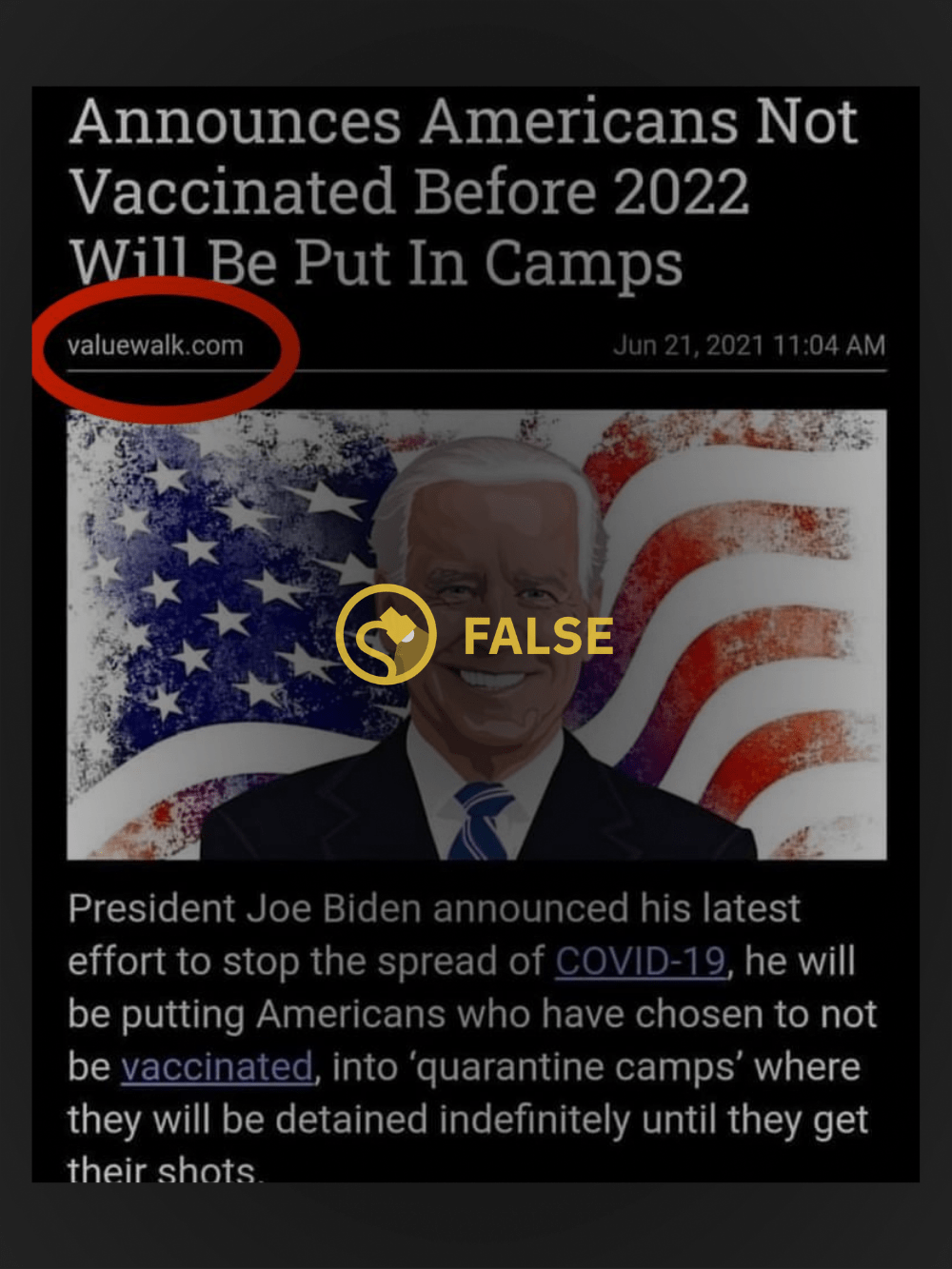Click 'President Joe Biden' in the paragraph
Screen dimensions: 952x1269
(x=245, y=908)
